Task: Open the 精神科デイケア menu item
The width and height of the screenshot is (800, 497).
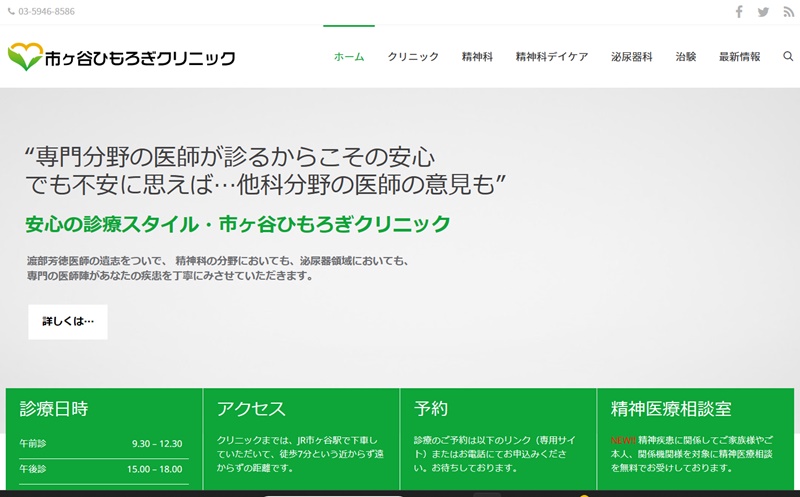Action: 551,57
